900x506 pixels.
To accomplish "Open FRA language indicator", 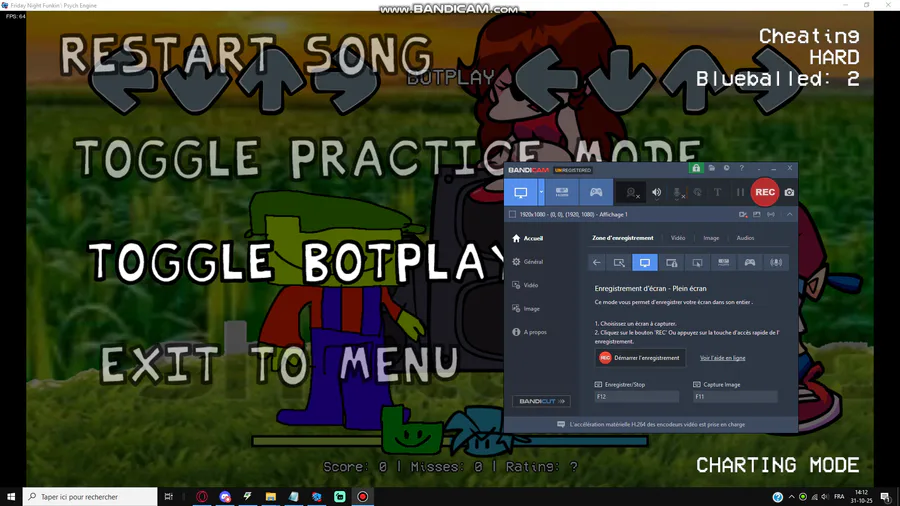I will pyautogui.click(x=839, y=497).
